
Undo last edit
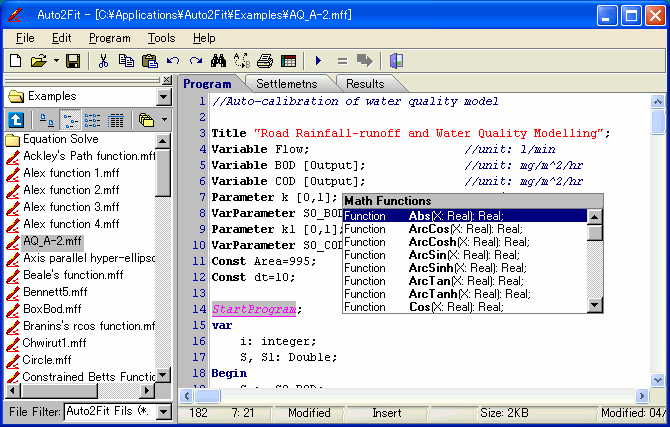pyautogui.click(x=173, y=61)
